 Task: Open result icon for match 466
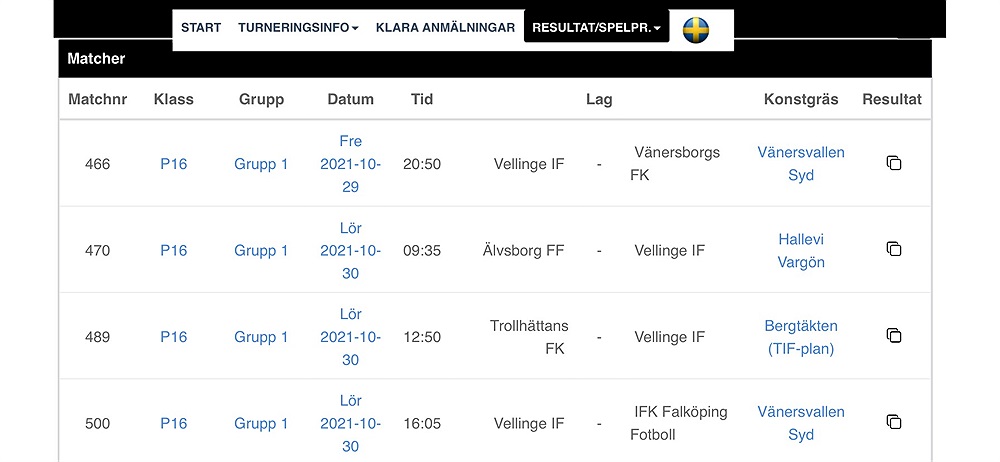coord(894,163)
